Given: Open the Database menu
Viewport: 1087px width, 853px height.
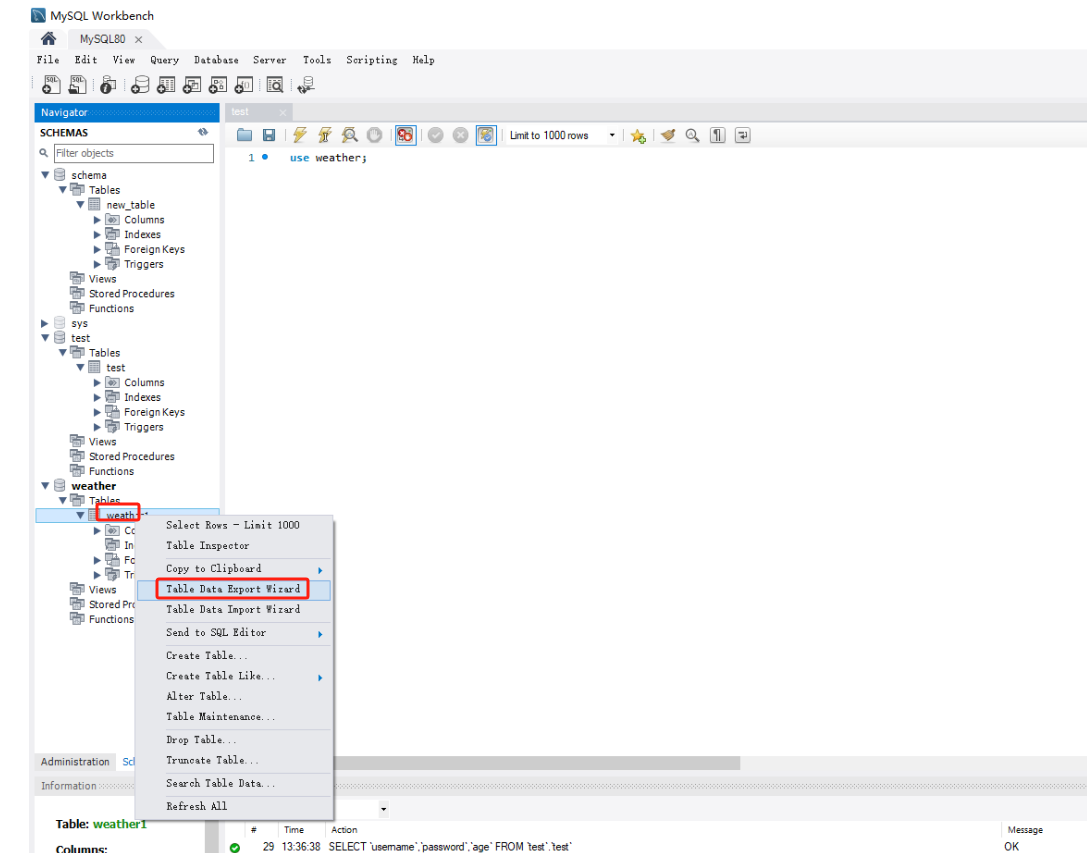Looking at the screenshot, I should tap(216, 60).
